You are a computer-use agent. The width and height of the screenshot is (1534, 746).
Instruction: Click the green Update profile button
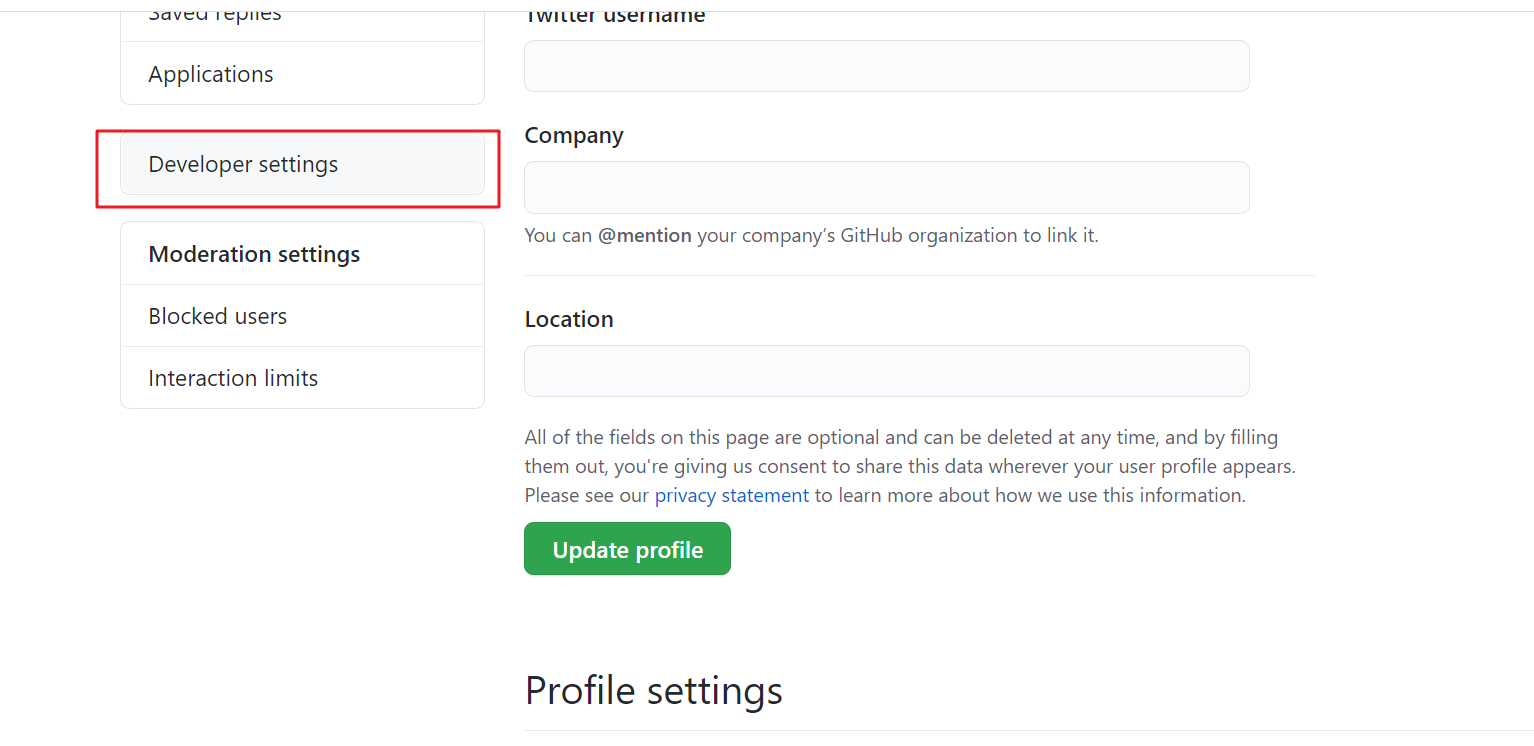point(627,549)
